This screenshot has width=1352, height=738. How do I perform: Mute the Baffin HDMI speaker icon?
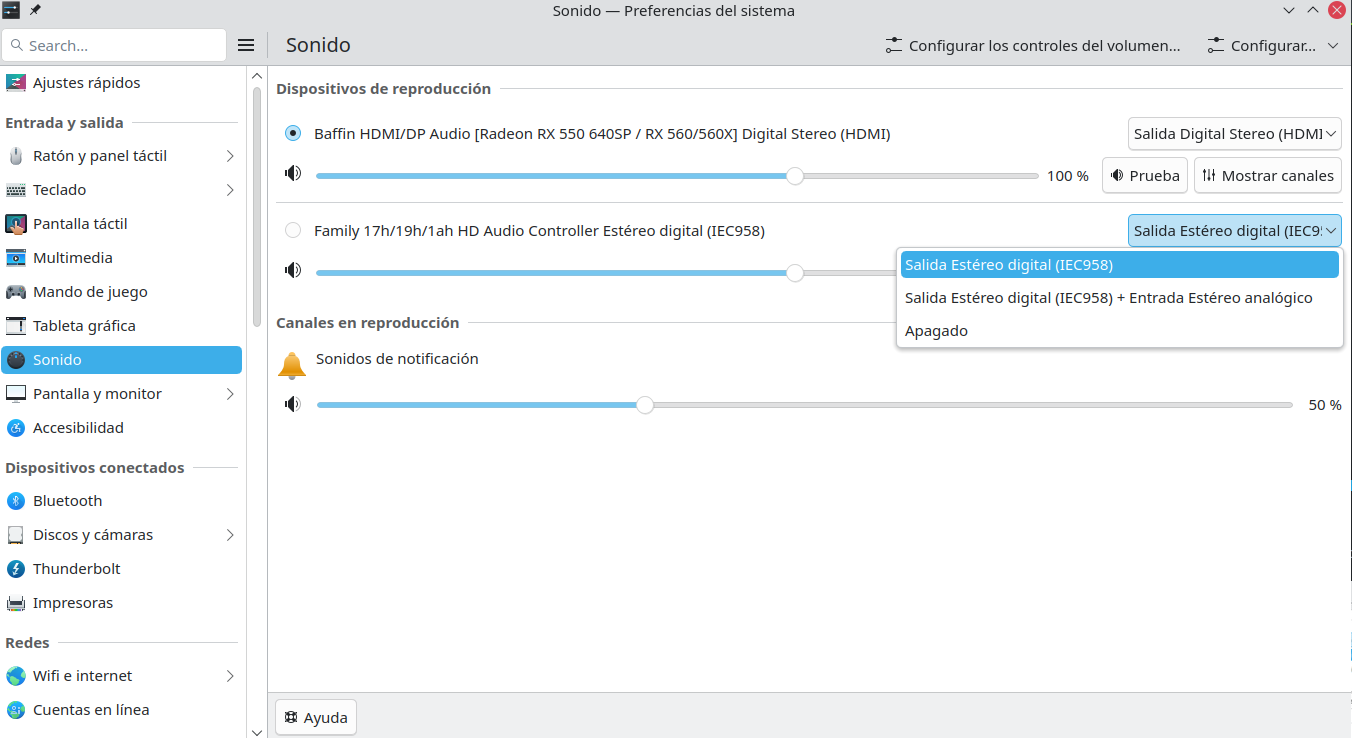click(x=292, y=174)
